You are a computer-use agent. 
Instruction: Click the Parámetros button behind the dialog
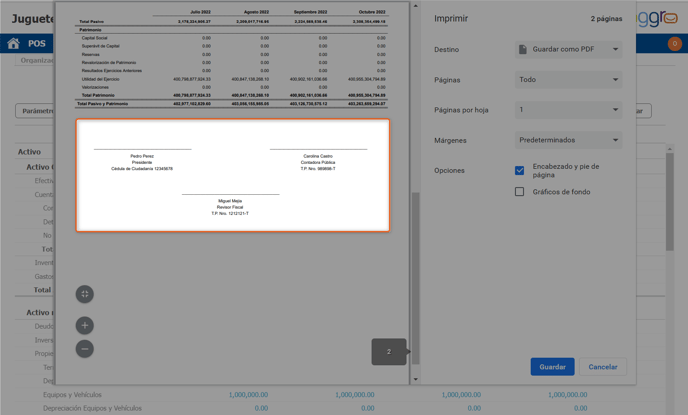pyautogui.click(x=35, y=111)
